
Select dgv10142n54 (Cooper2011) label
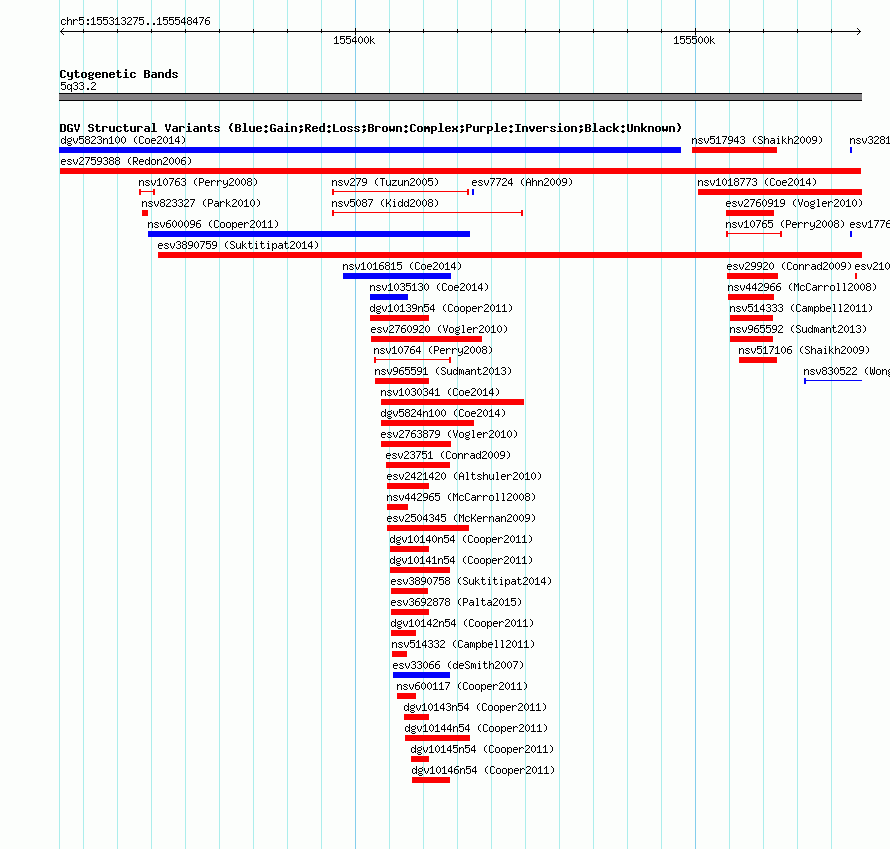463,623
